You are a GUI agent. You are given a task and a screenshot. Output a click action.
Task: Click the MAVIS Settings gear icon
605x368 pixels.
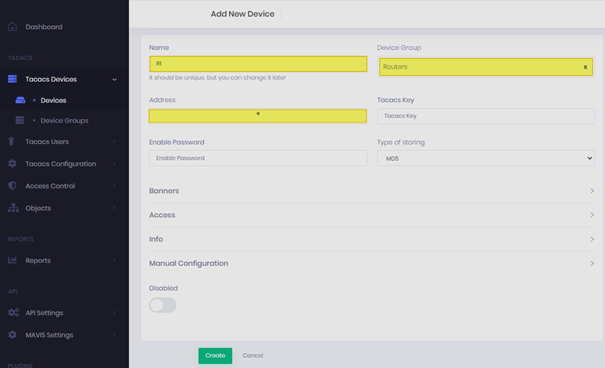[12, 335]
